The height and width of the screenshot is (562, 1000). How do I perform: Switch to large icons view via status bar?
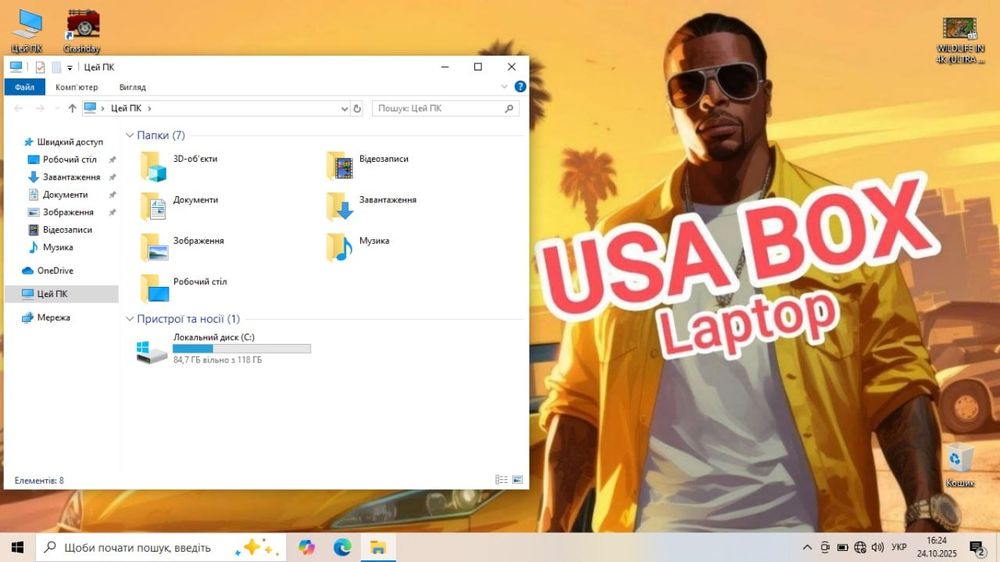coord(517,480)
